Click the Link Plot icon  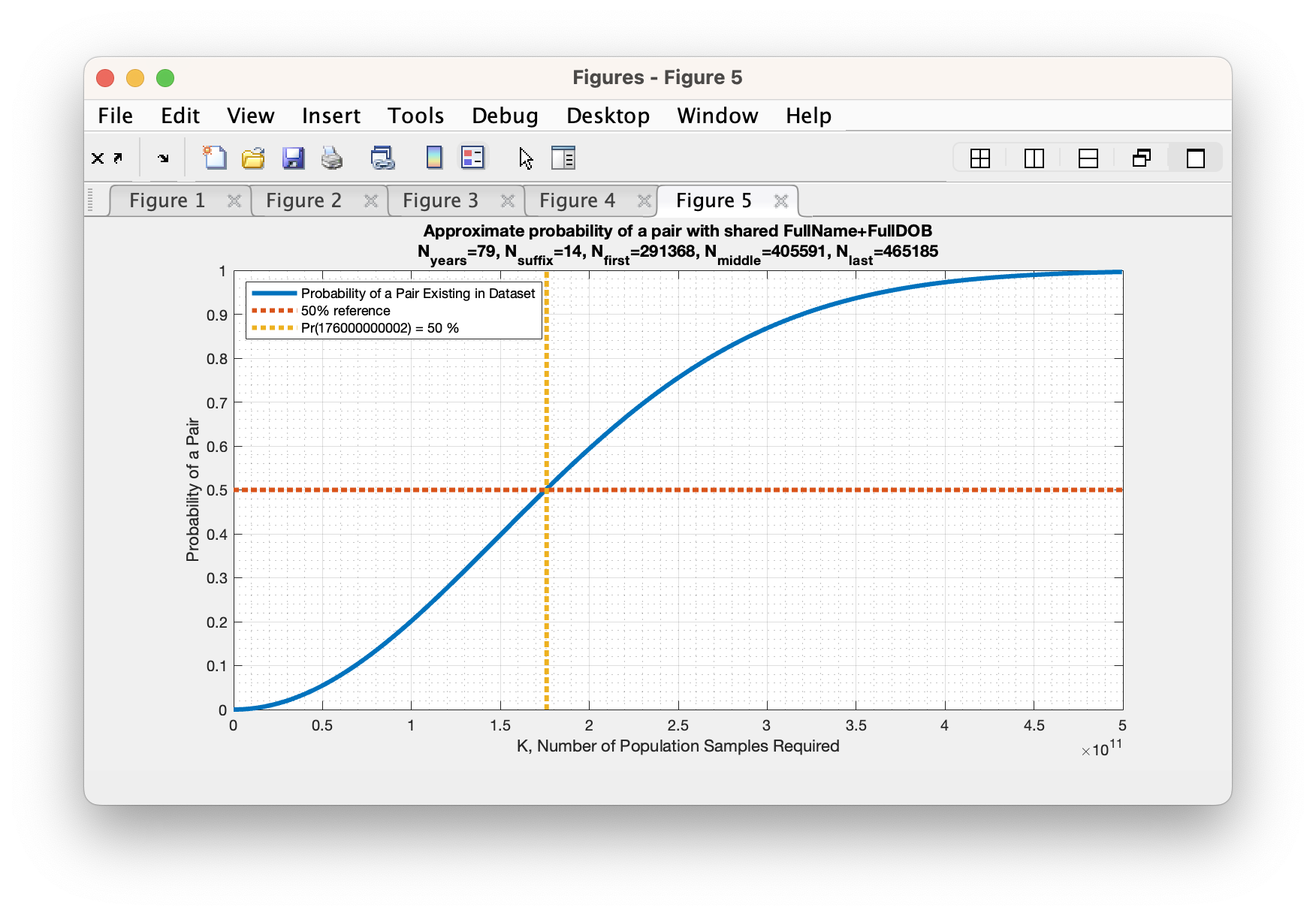[x=382, y=158]
